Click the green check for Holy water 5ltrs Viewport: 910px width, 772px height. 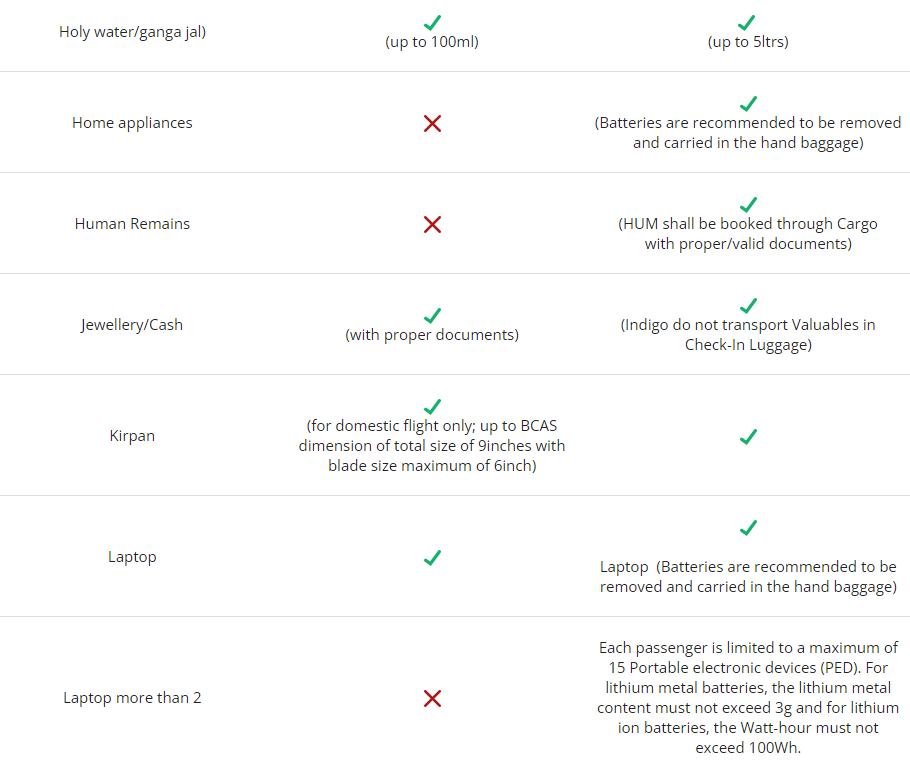(x=747, y=23)
